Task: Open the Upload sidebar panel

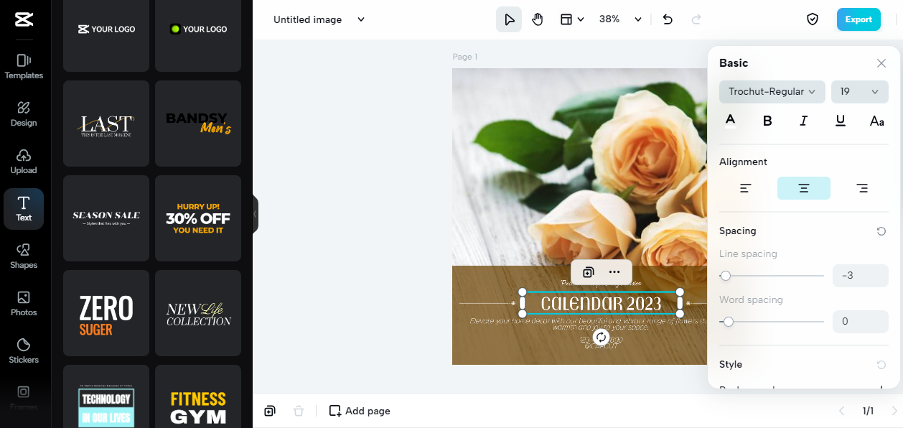Action: coord(24,162)
